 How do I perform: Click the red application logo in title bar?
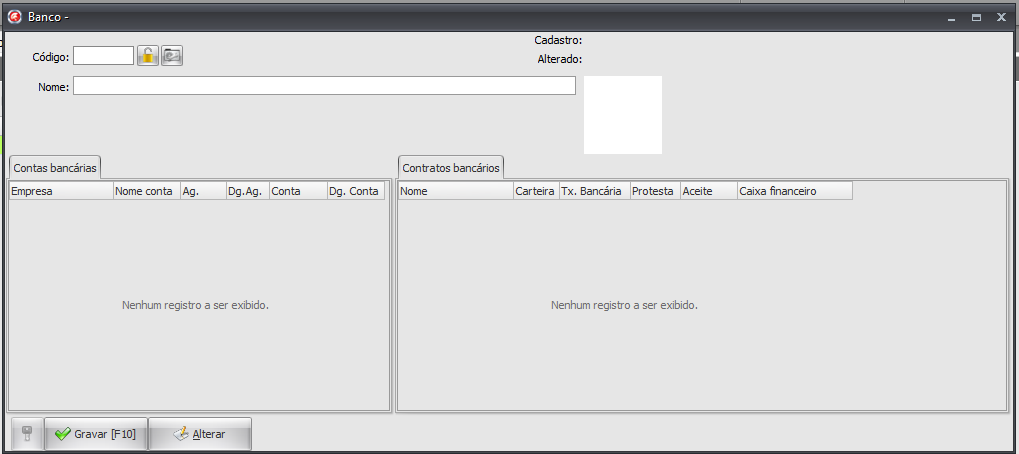tap(15, 18)
